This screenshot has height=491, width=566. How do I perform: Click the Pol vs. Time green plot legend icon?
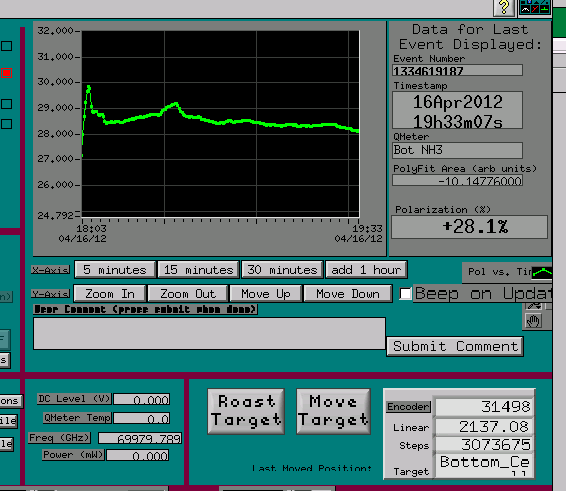coord(542,273)
